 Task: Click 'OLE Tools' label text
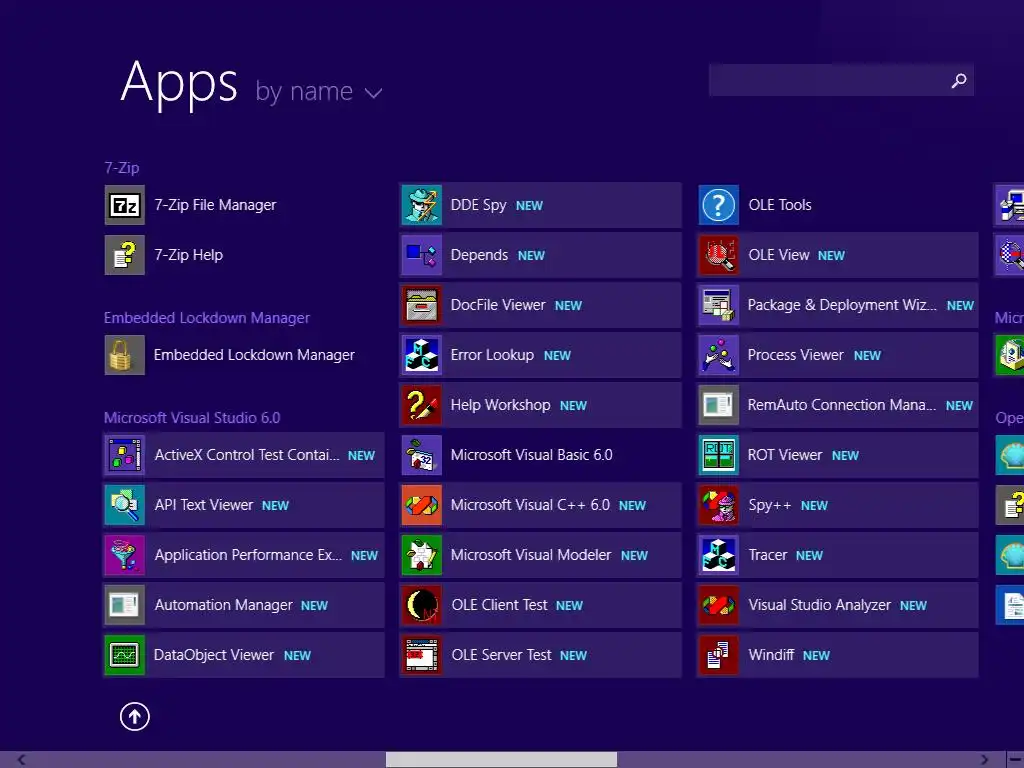tap(780, 205)
